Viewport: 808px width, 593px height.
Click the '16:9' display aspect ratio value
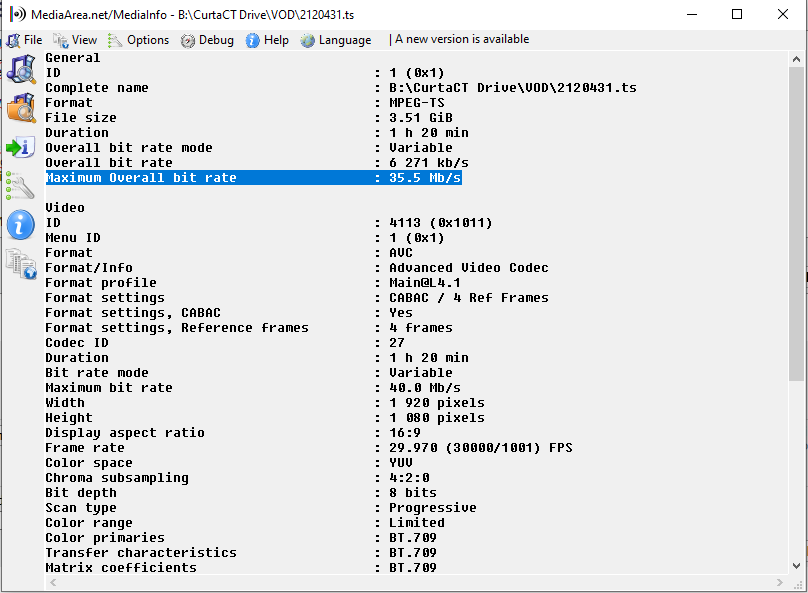pyautogui.click(x=405, y=433)
